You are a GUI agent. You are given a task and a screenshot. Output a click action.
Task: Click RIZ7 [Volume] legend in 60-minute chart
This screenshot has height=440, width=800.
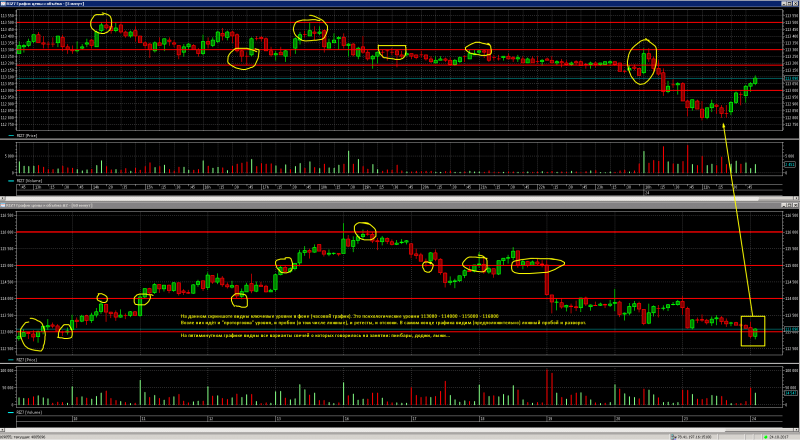click(x=24, y=412)
